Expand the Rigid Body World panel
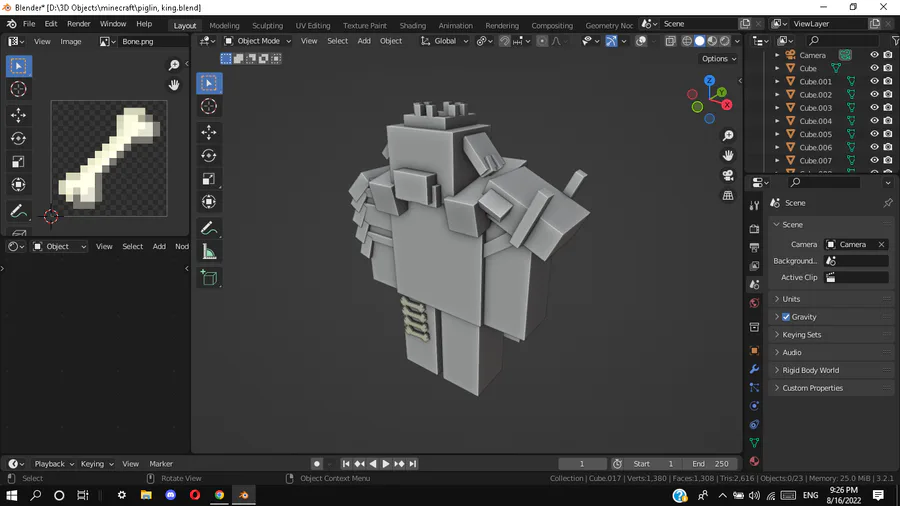 [831, 370]
